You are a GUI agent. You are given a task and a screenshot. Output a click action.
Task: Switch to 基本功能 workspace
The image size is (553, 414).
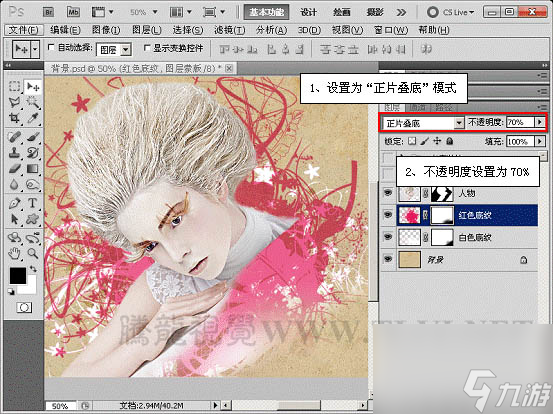(267, 12)
